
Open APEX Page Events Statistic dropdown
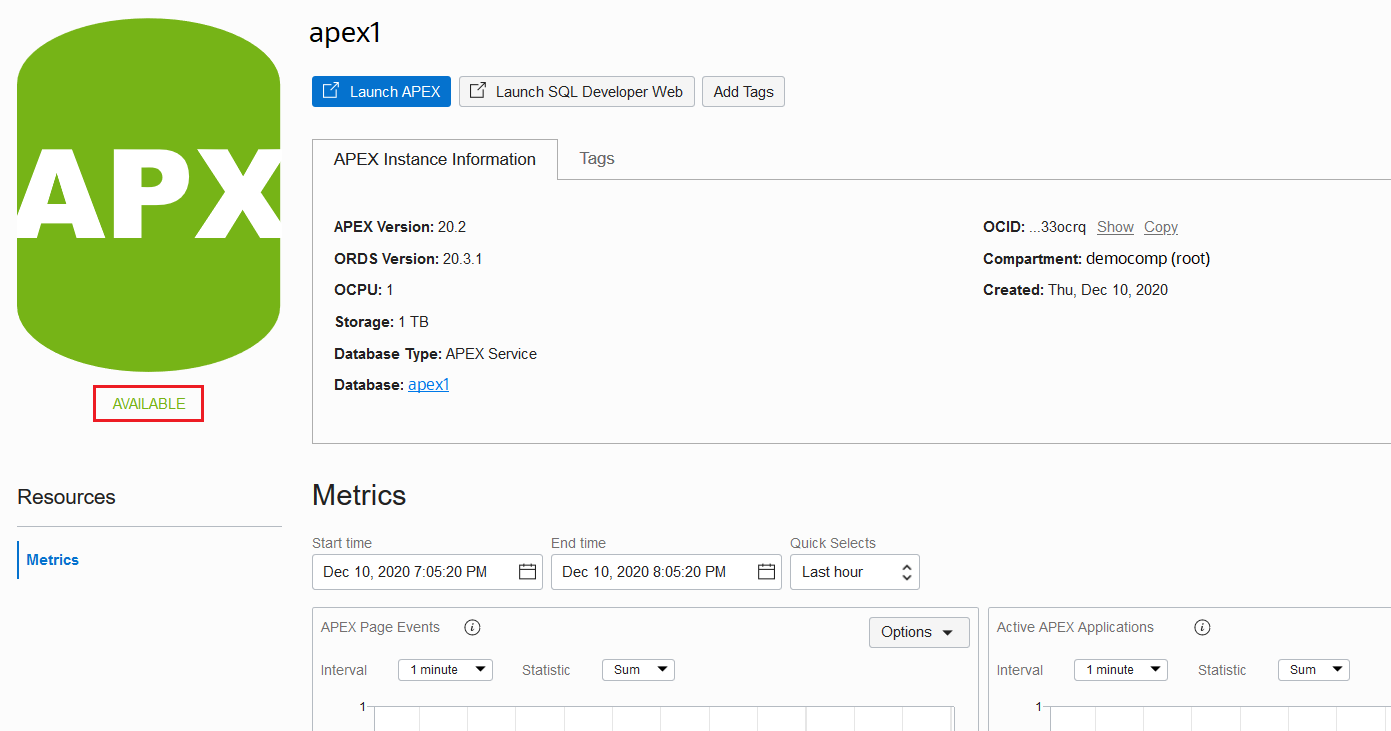(x=638, y=670)
